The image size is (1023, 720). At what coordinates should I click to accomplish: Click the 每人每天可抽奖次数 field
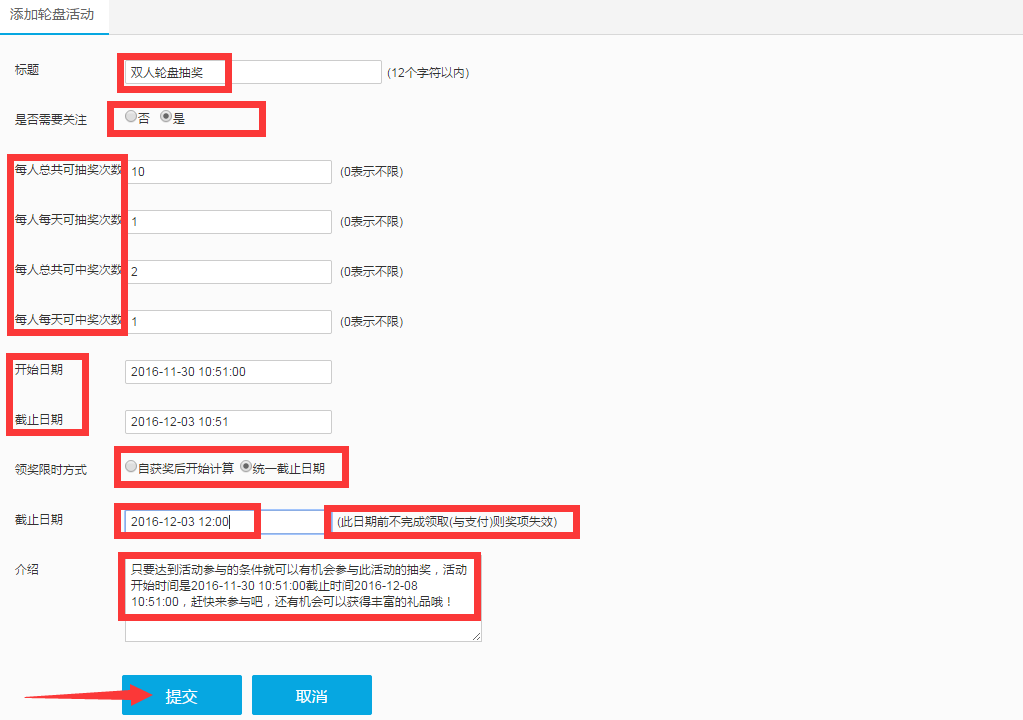coord(228,222)
